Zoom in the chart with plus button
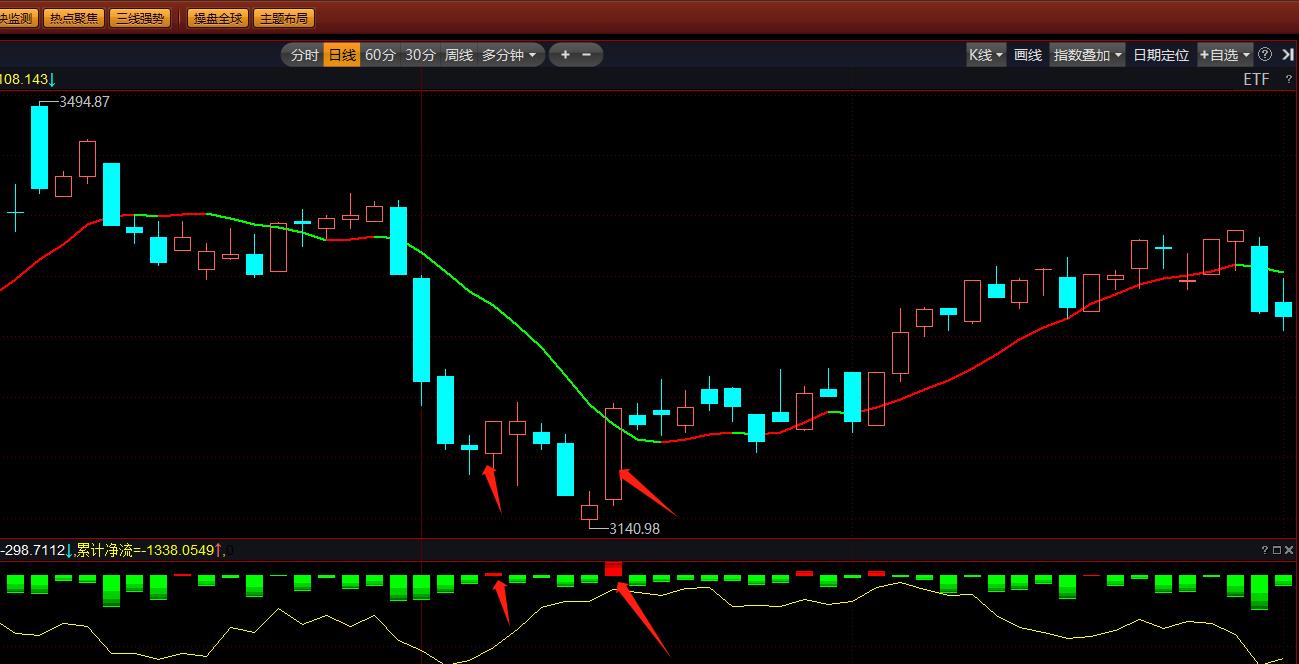This screenshot has width=1299, height=664. [x=565, y=55]
